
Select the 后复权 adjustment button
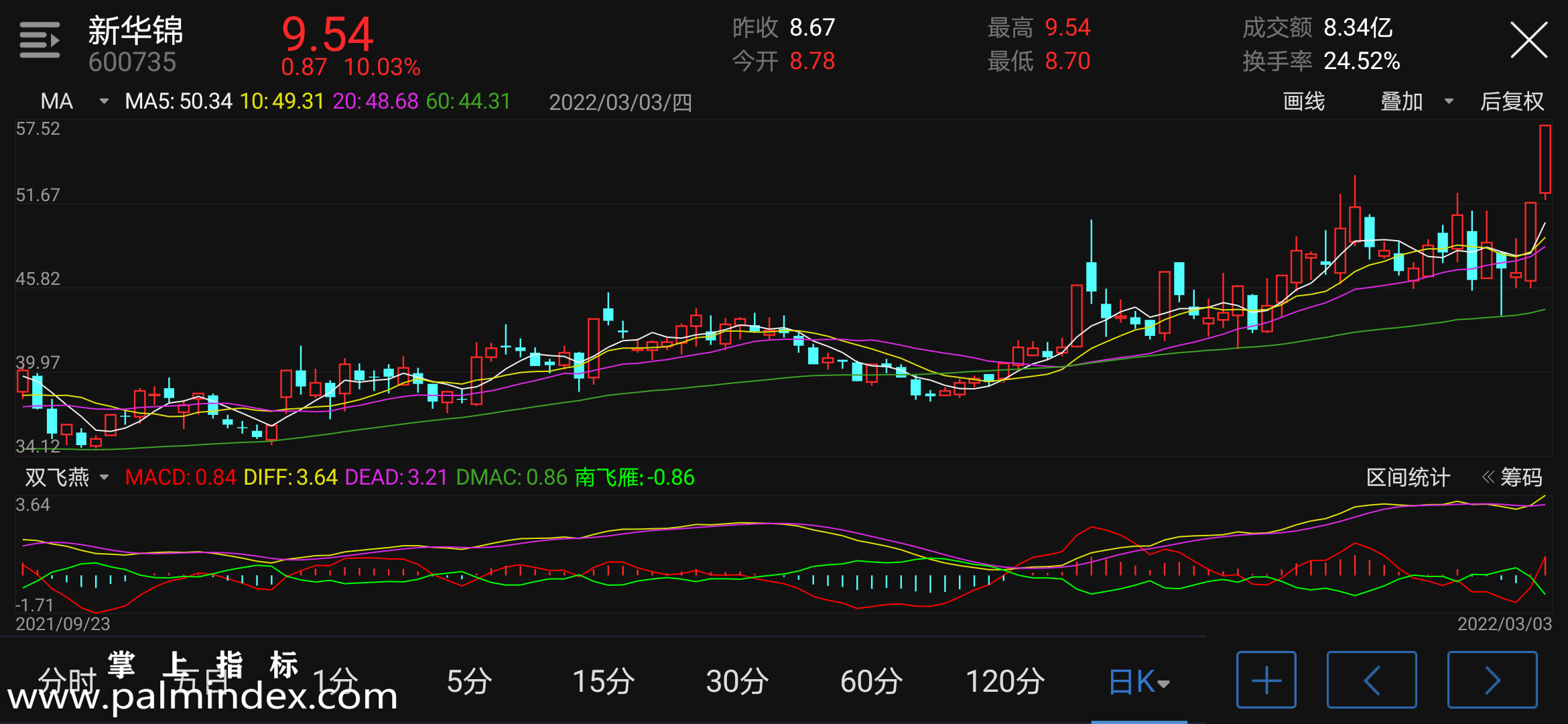click(x=1512, y=101)
